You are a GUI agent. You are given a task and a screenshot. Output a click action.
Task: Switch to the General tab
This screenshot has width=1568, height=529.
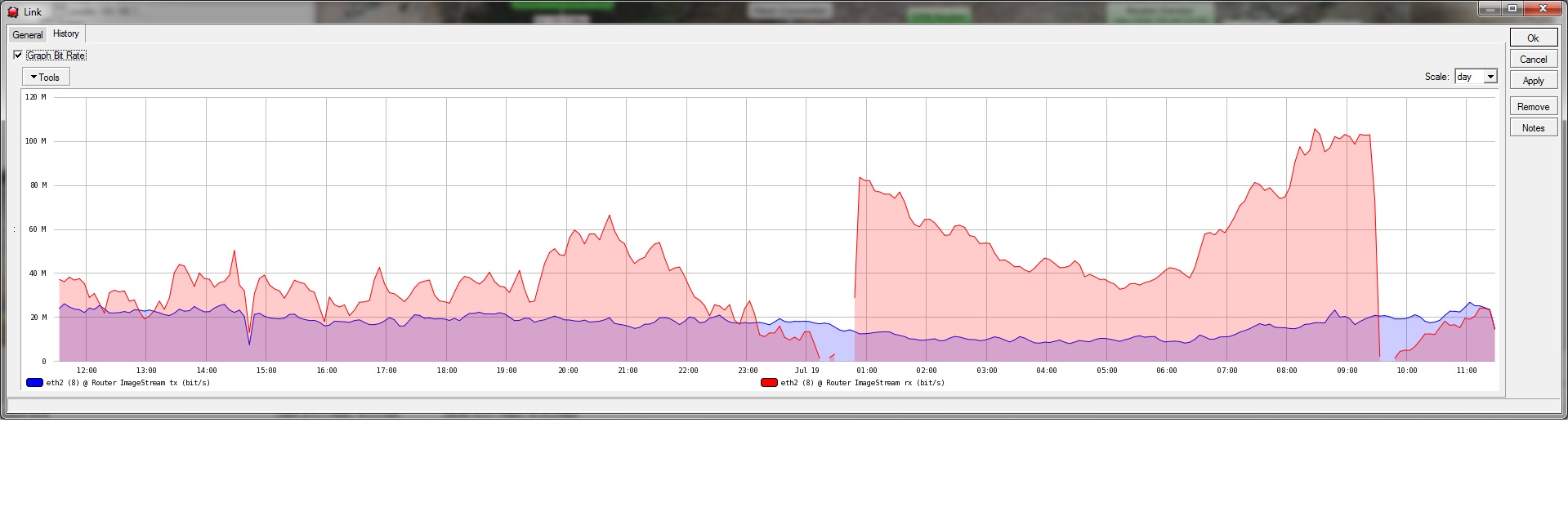pyautogui.click(x=28, y=35)
